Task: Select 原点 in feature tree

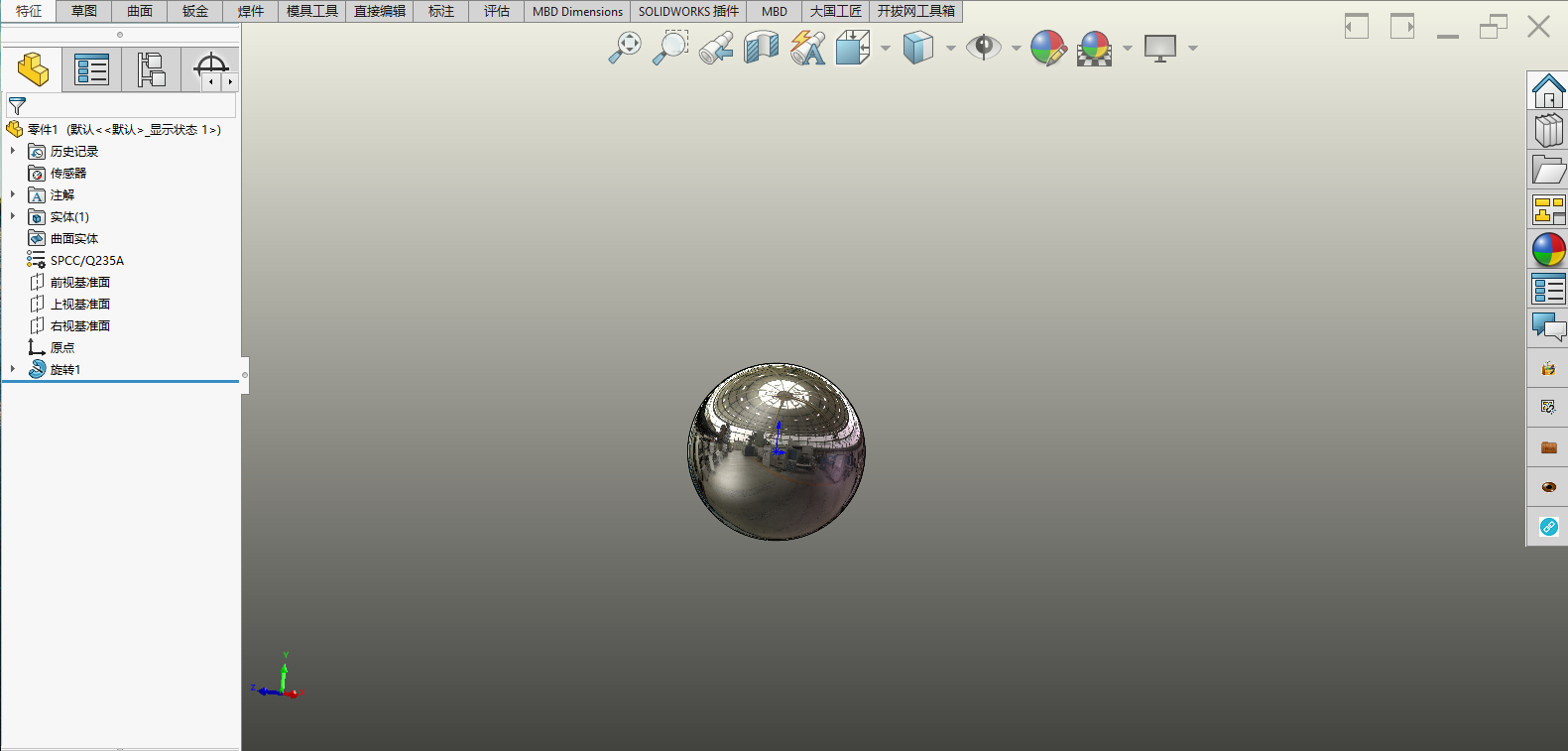Action: point(62,347)
